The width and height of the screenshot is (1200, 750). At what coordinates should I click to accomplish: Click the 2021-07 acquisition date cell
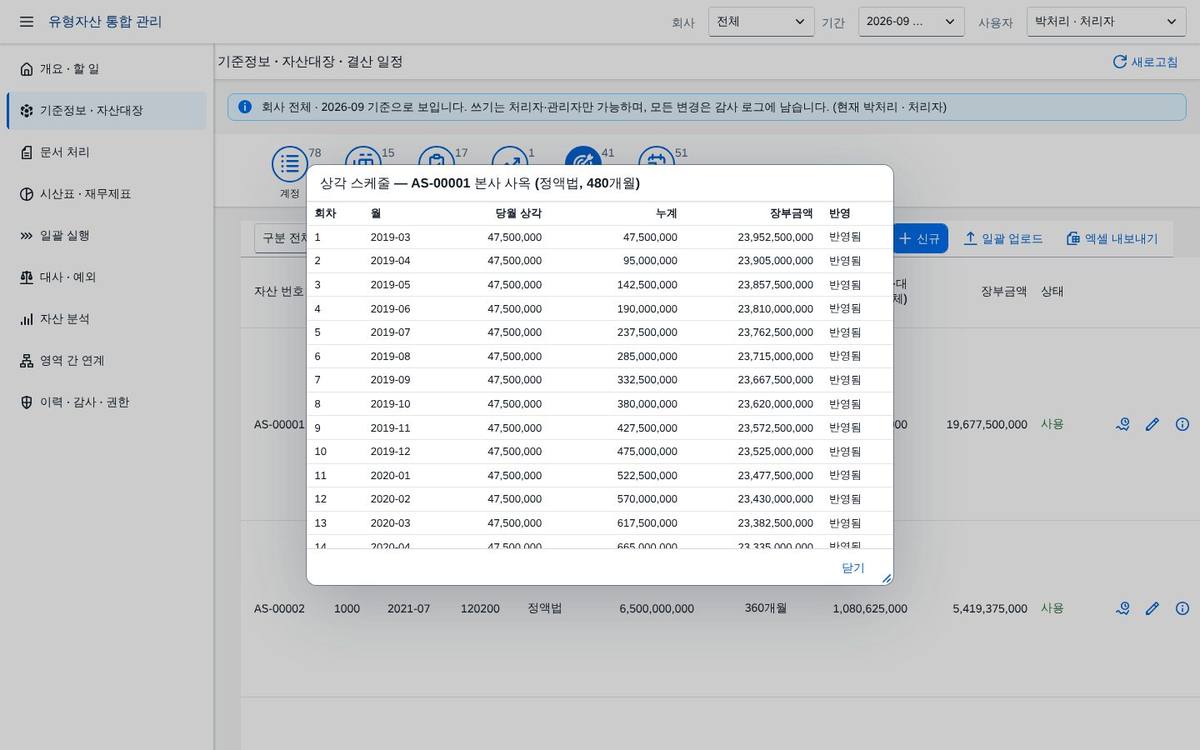click(x=409, y=608)
